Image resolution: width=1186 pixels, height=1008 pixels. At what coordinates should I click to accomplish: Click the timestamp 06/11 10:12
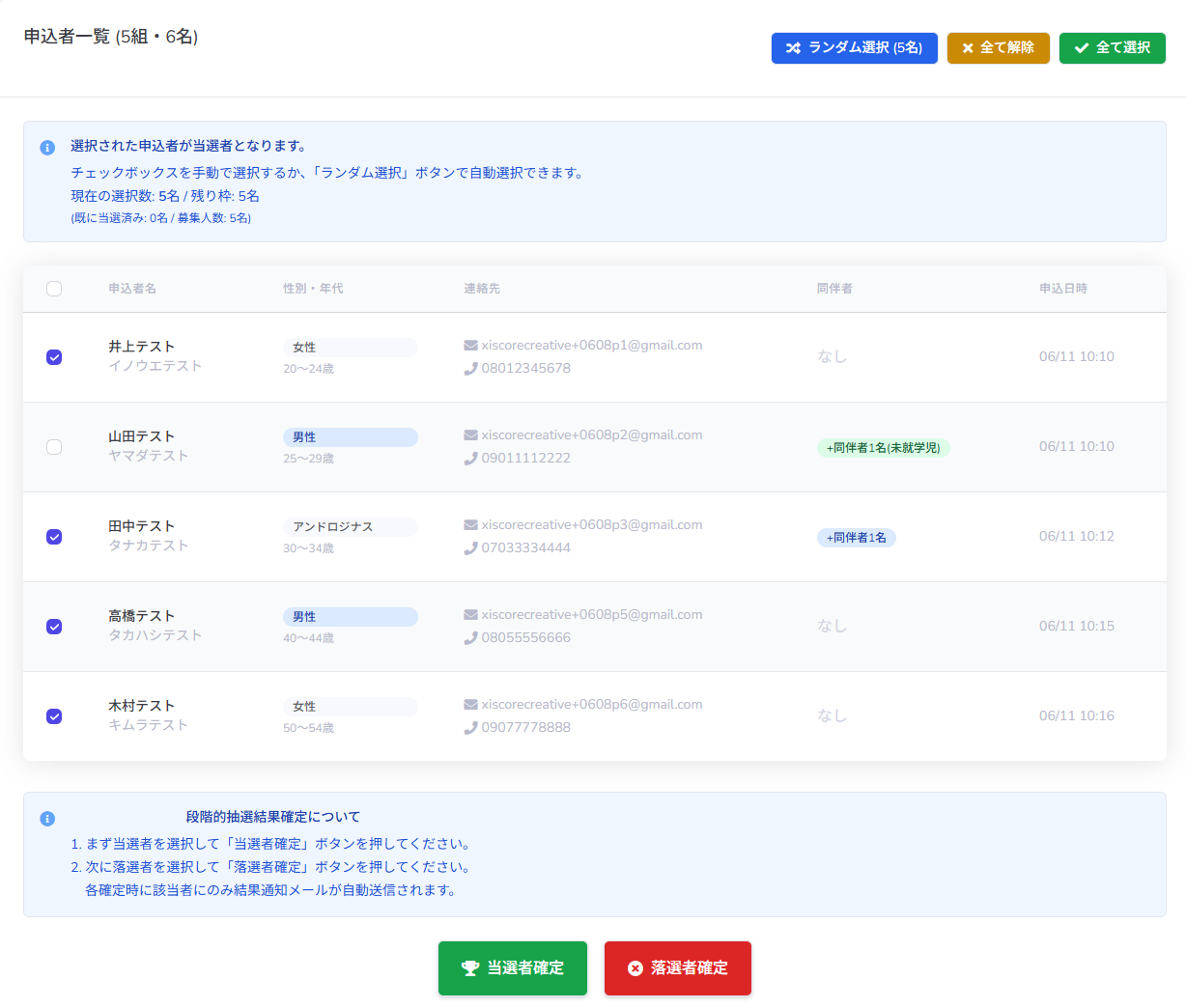click(x=1077, y=537)
